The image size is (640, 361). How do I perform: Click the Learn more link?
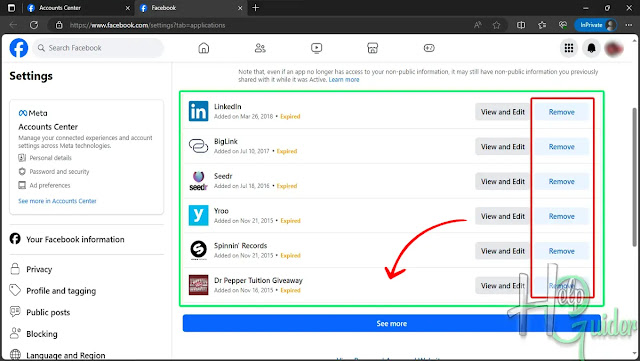(x=344, y=80)
